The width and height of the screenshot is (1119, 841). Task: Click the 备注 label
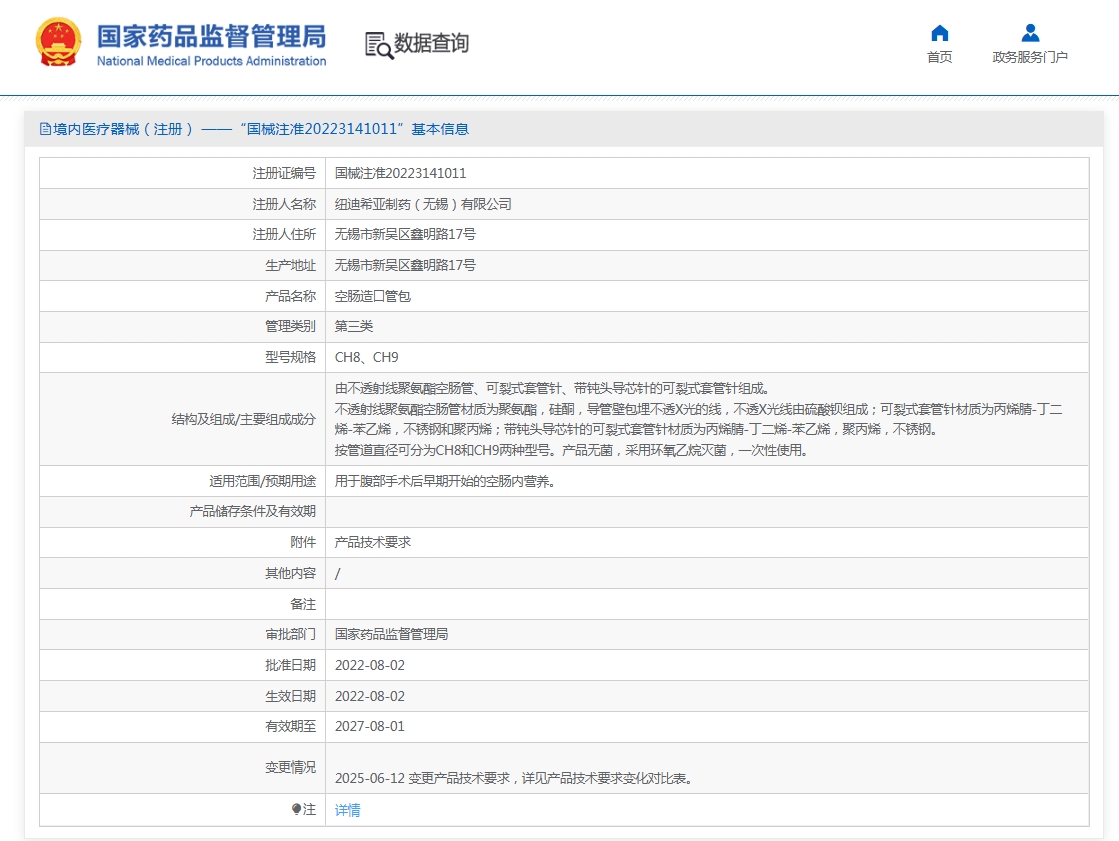click(303, 604)
